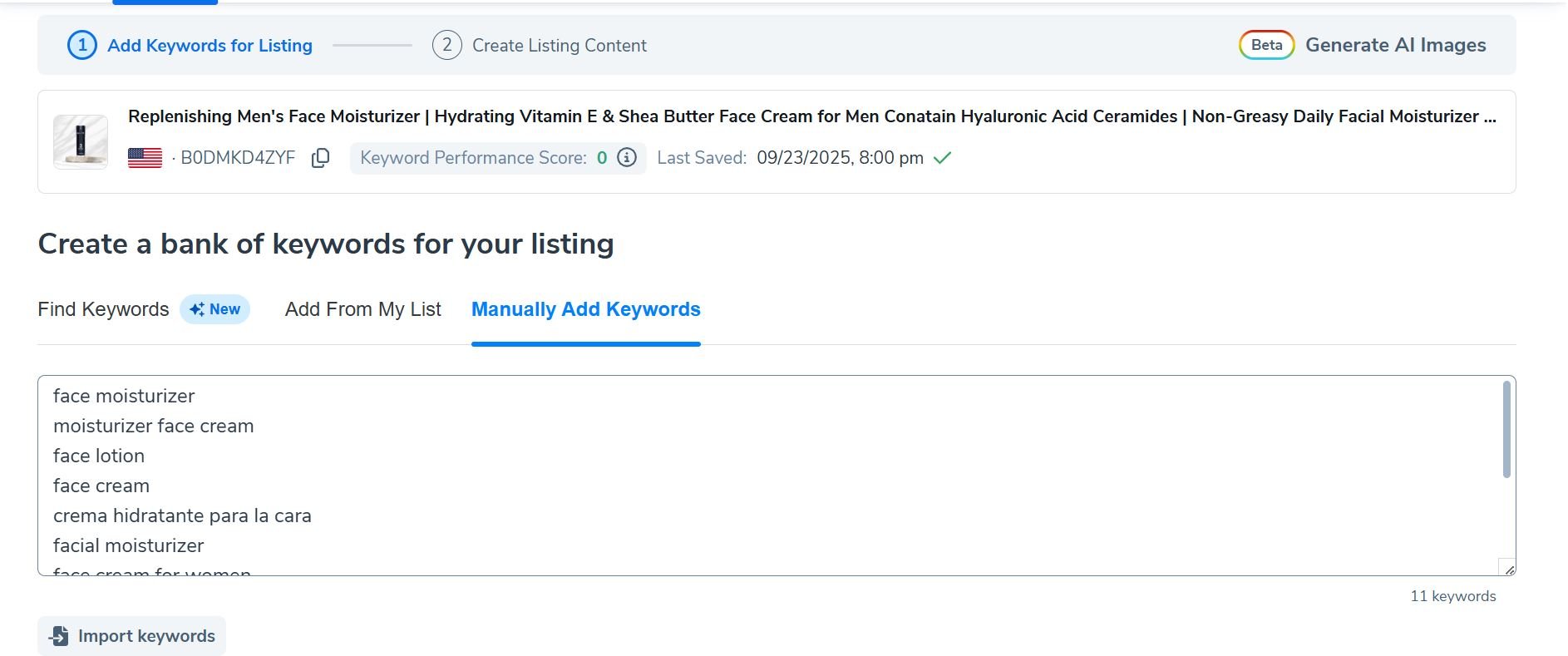The image size is (1568, 656).
Task: Copy the ASIN with the copy icon
Action: click(x=320, y=158)
